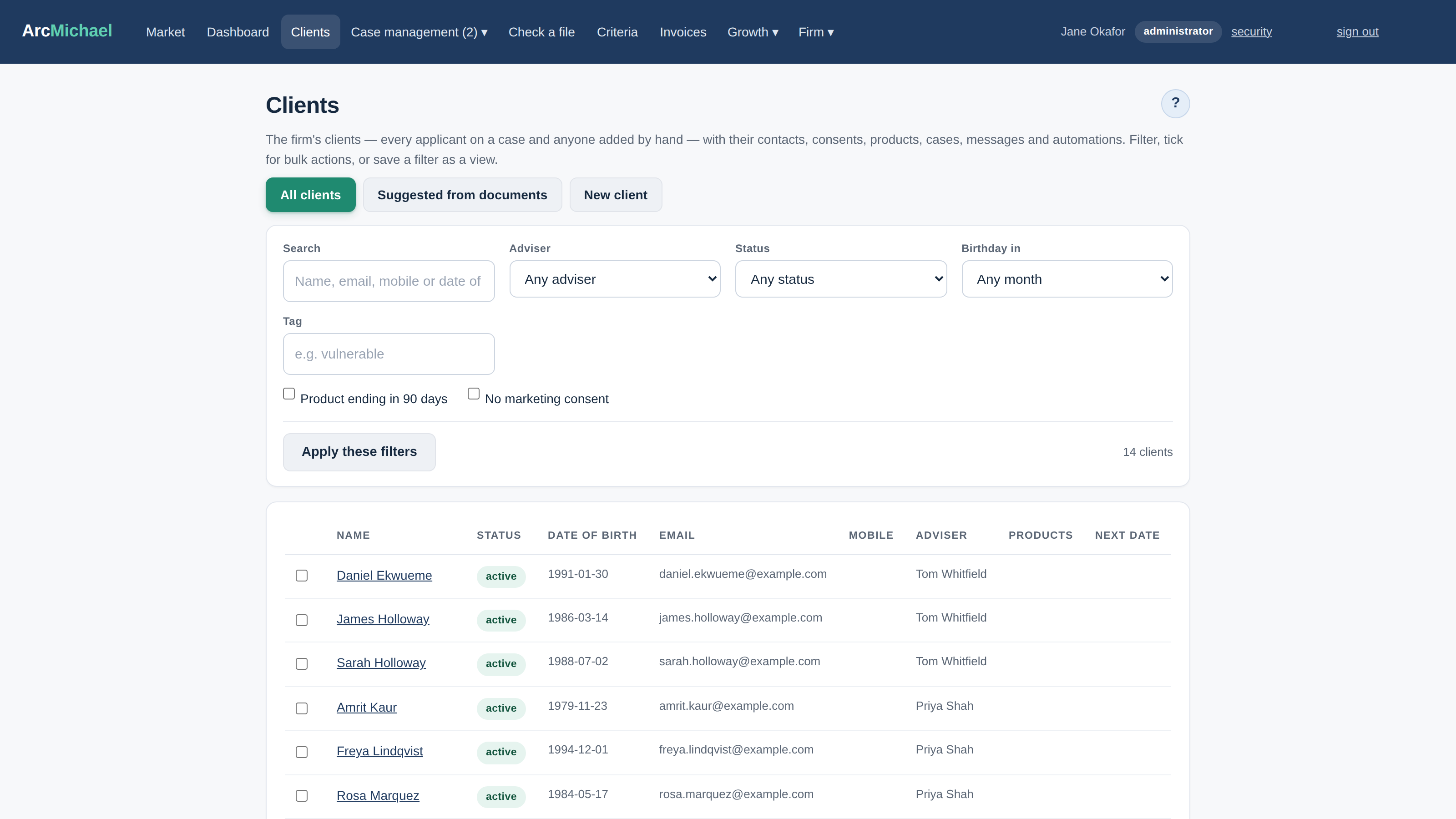This screenshot has height=819, width=1456.
Task: Open Sarah Holloway's client record
Action: pos(381,663)
